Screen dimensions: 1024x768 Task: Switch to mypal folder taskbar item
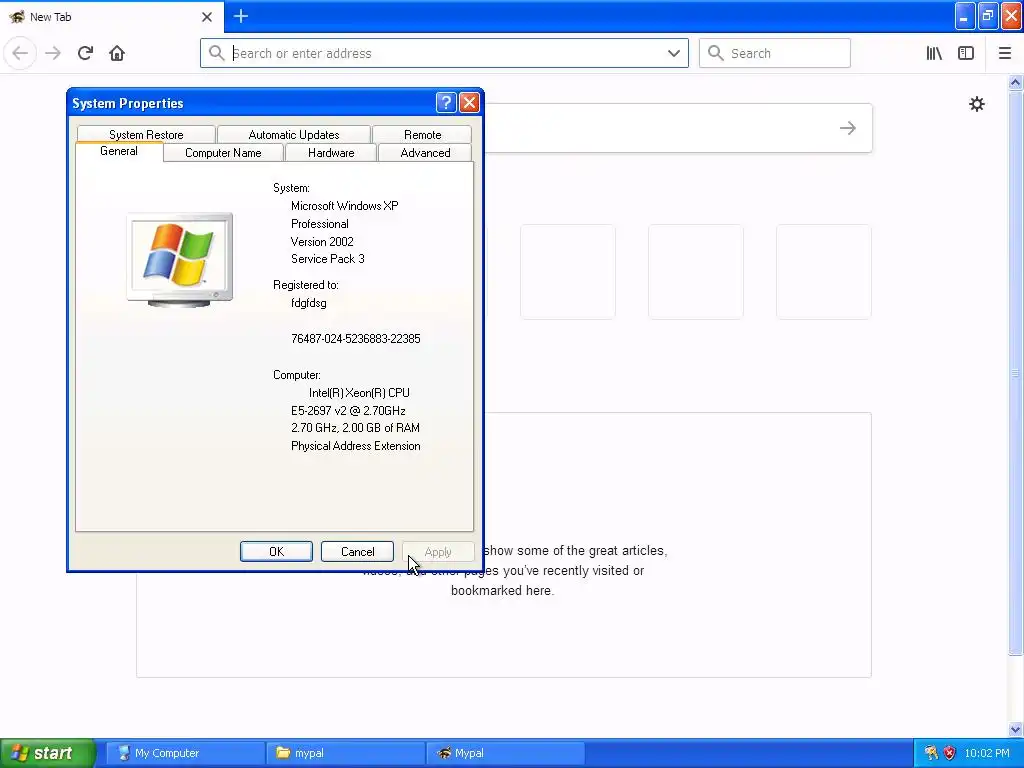(x=345, y=753)
